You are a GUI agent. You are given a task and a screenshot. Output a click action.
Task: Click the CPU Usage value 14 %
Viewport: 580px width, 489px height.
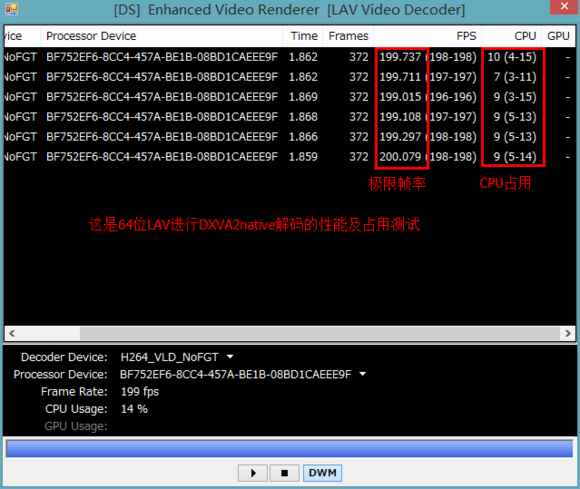click(x=134, y=409)
